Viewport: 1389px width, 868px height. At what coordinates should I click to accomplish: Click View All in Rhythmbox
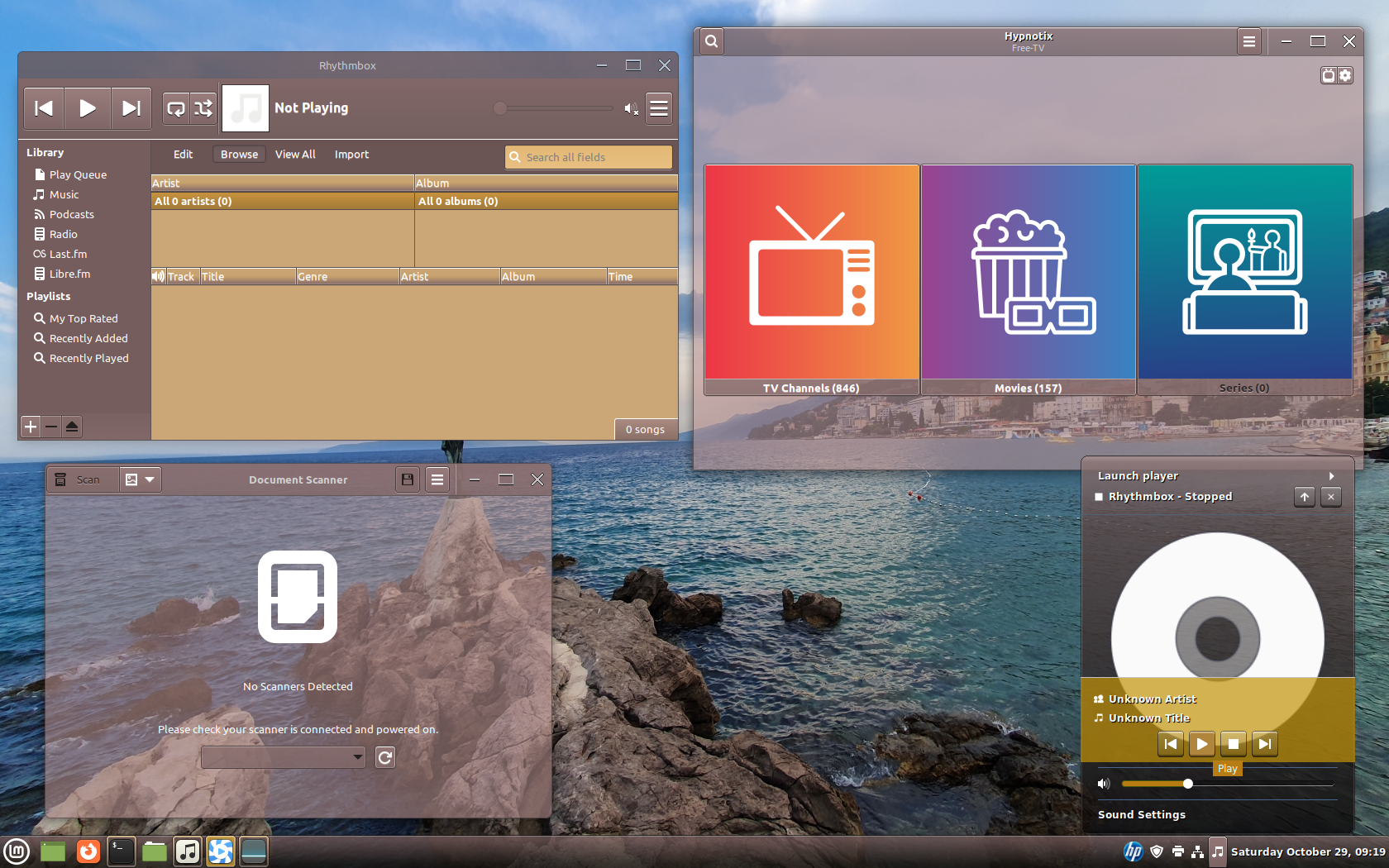295,155
